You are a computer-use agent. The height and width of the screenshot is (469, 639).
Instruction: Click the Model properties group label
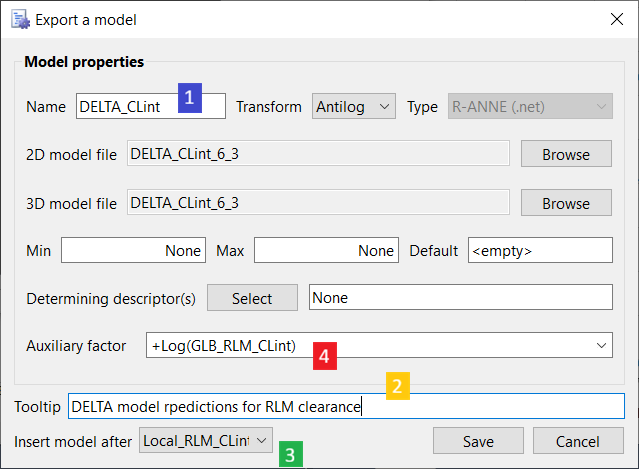(84, 62)
